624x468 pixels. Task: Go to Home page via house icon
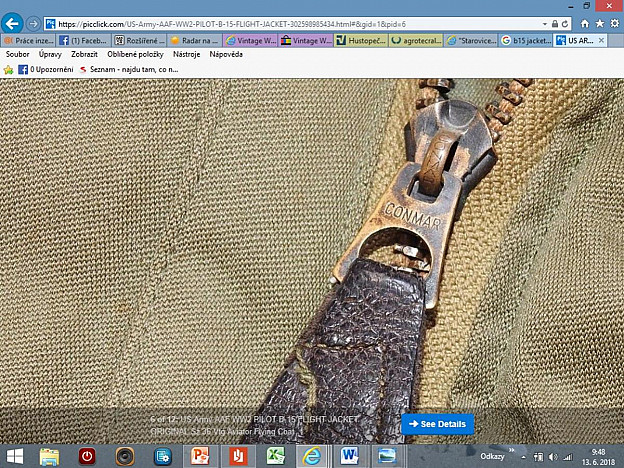(x=585, y=24)
